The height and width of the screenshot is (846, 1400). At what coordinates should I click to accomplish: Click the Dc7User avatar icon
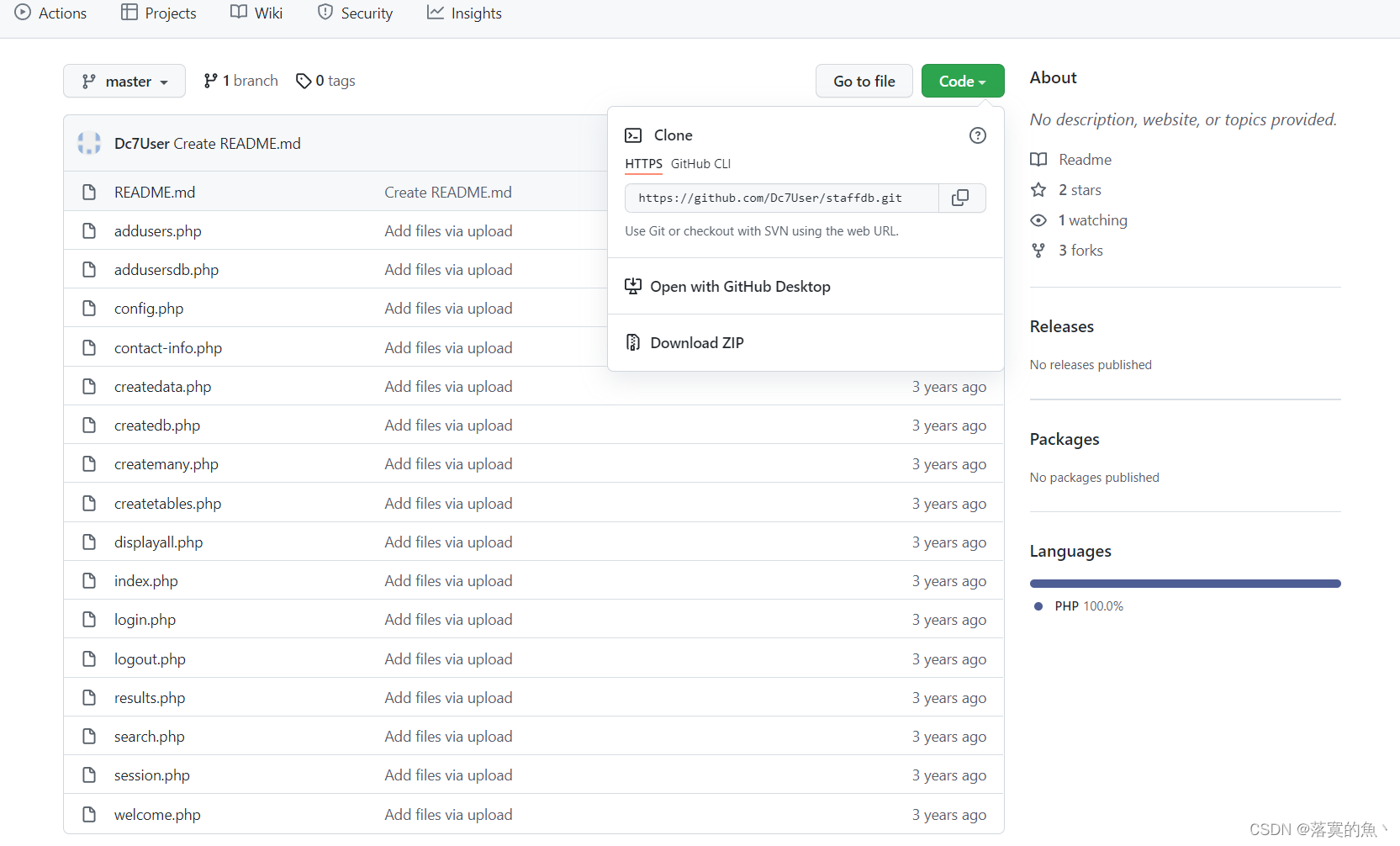[x=89, y=143]
